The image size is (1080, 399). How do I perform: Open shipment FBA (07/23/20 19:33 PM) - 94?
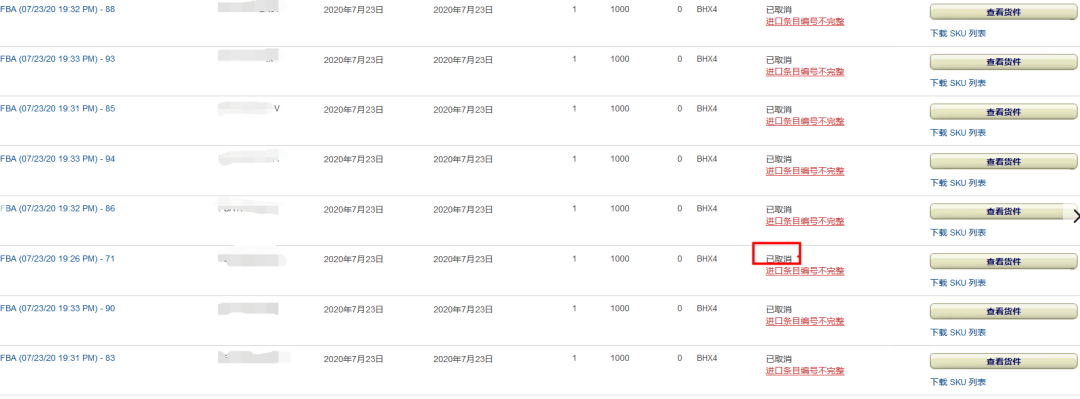coord(57,158)
